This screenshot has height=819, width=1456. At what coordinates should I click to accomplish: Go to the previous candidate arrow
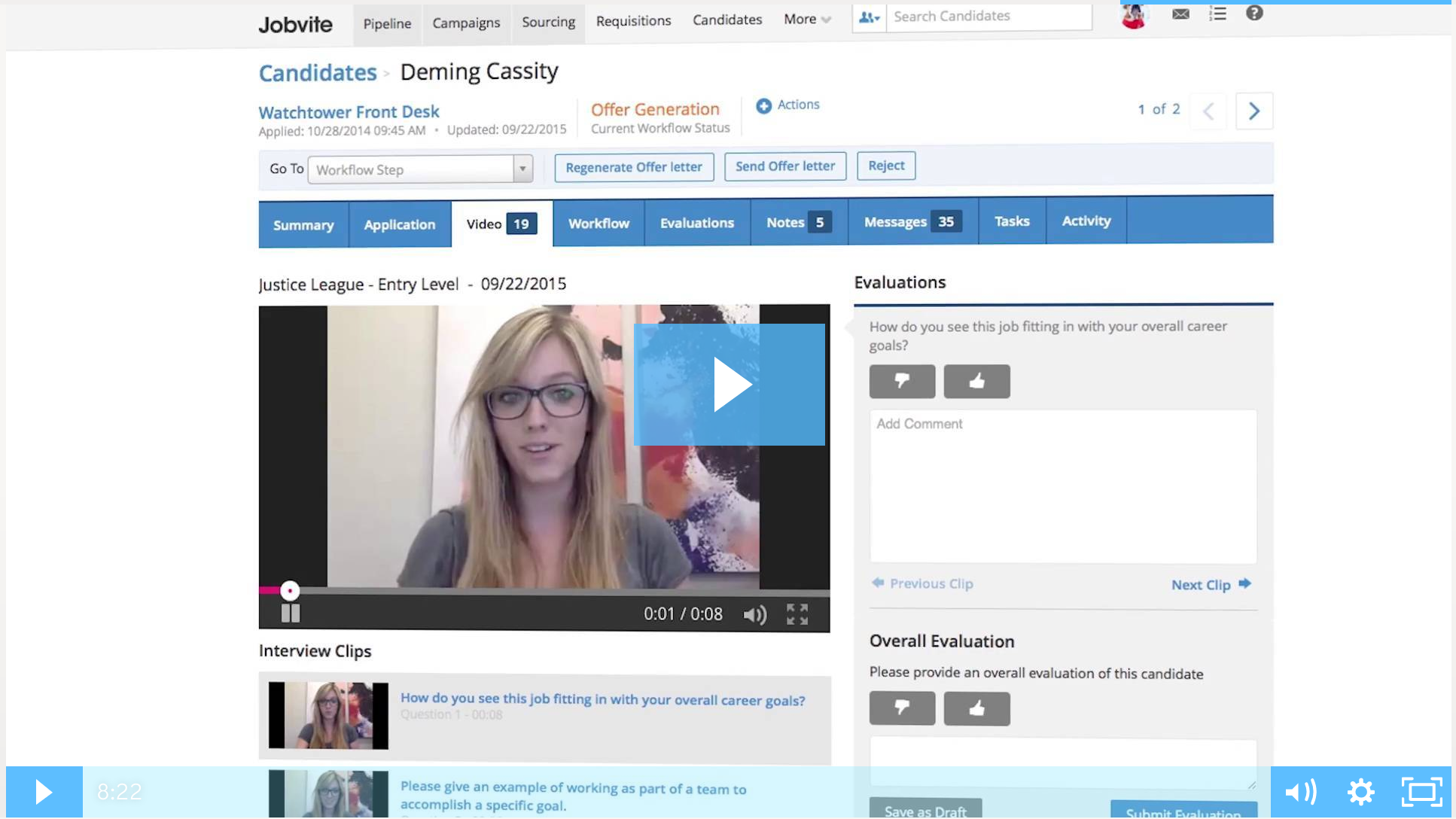click(x=1209, y=111)
